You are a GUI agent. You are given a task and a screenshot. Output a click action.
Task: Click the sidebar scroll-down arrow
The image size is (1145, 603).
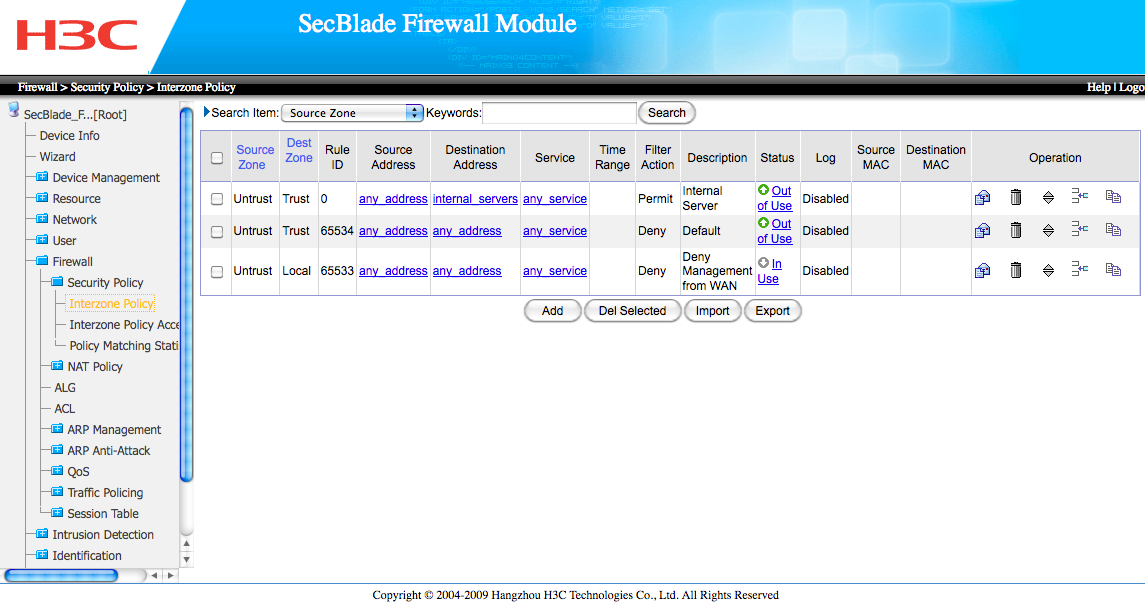click(186, 560)
